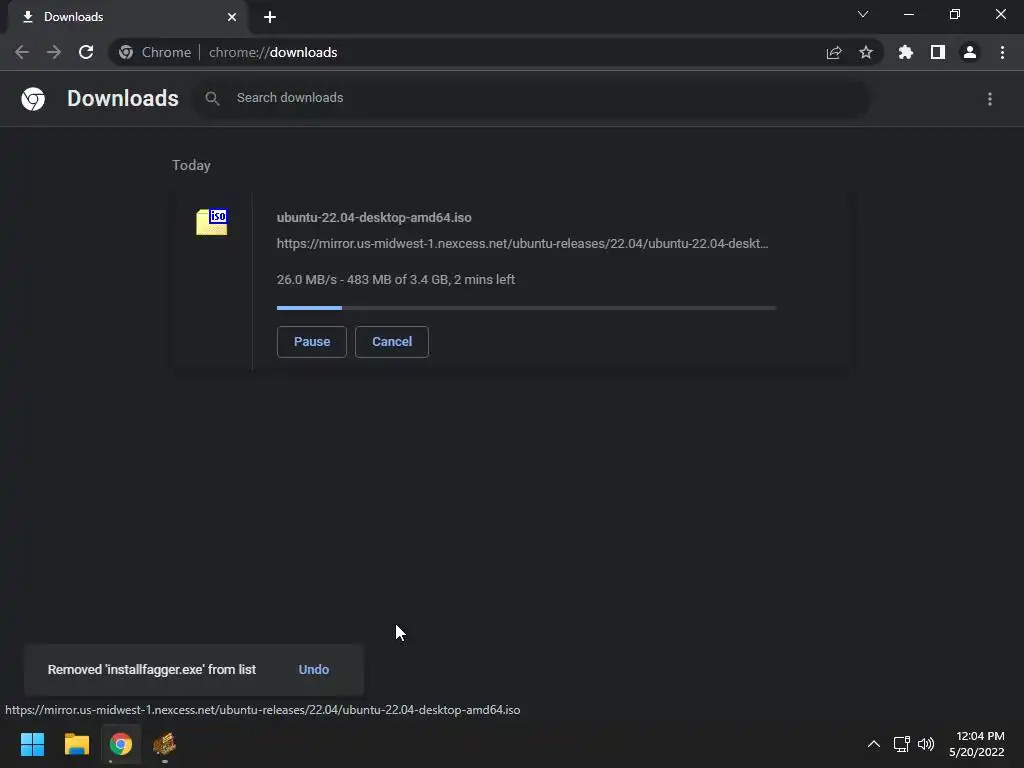Image resolution: width=1024 pixels, height=768 pixels.
Task: Focus the Search downloads field
Action: (x=532, y=98)
